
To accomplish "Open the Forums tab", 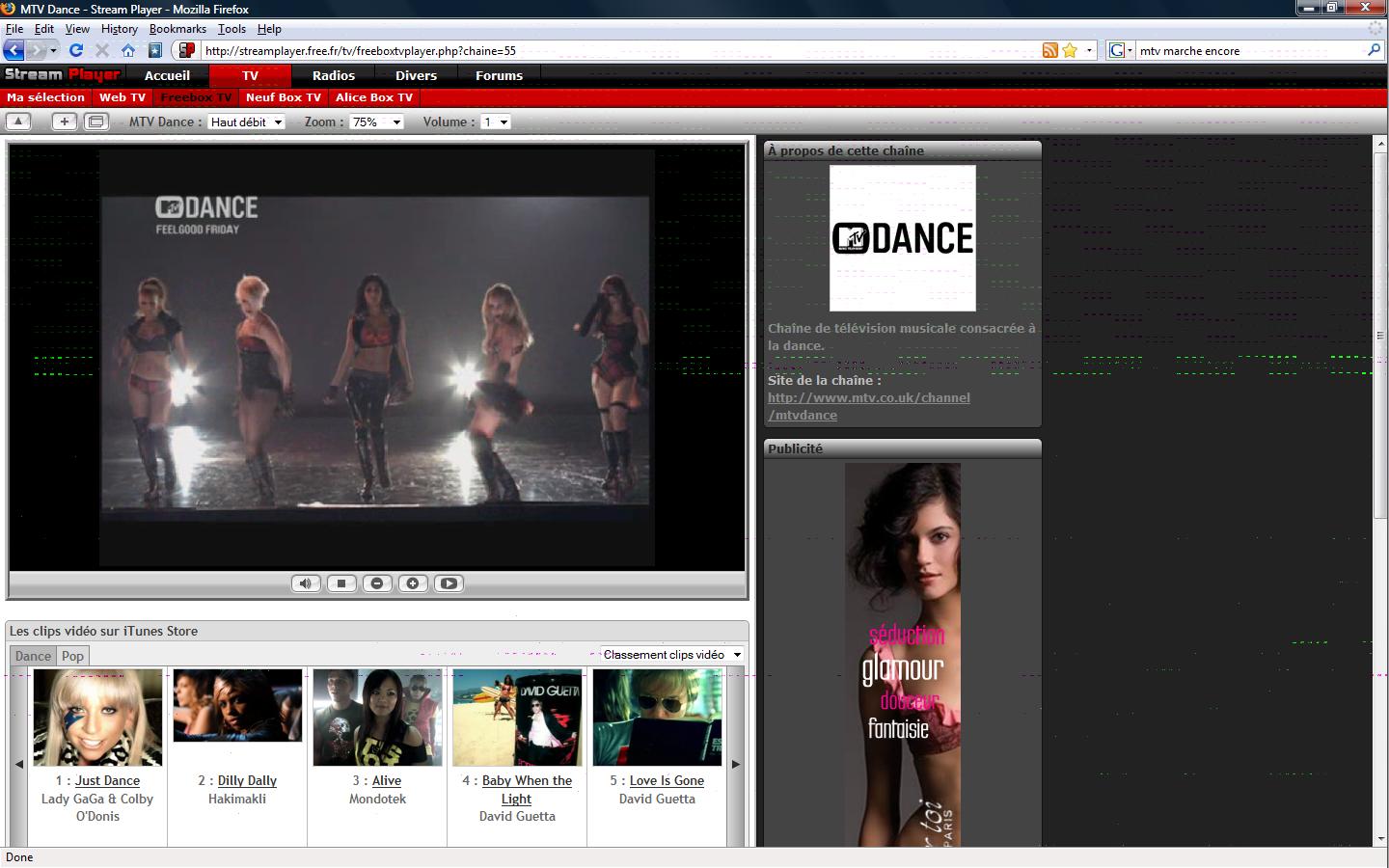I will 499,75.
